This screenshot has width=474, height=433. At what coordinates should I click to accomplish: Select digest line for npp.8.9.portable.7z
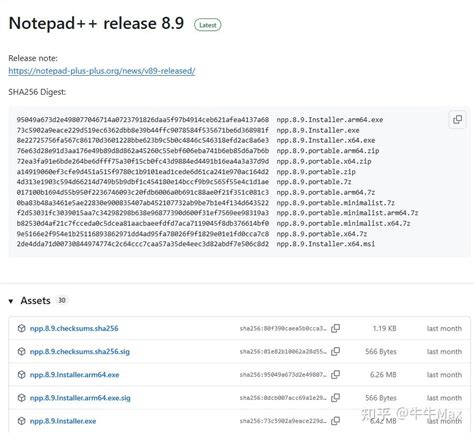click(x=184, y=182)
